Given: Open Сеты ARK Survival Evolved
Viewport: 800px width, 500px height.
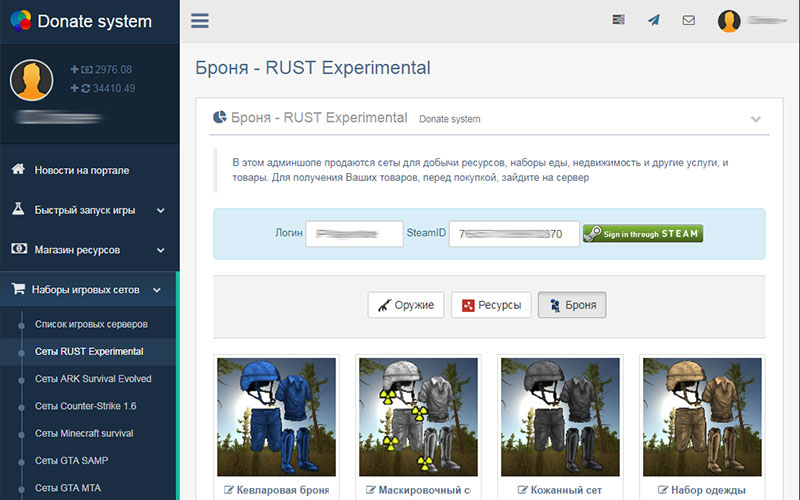Looking at the screenshot, I should (x=93, y=379).
